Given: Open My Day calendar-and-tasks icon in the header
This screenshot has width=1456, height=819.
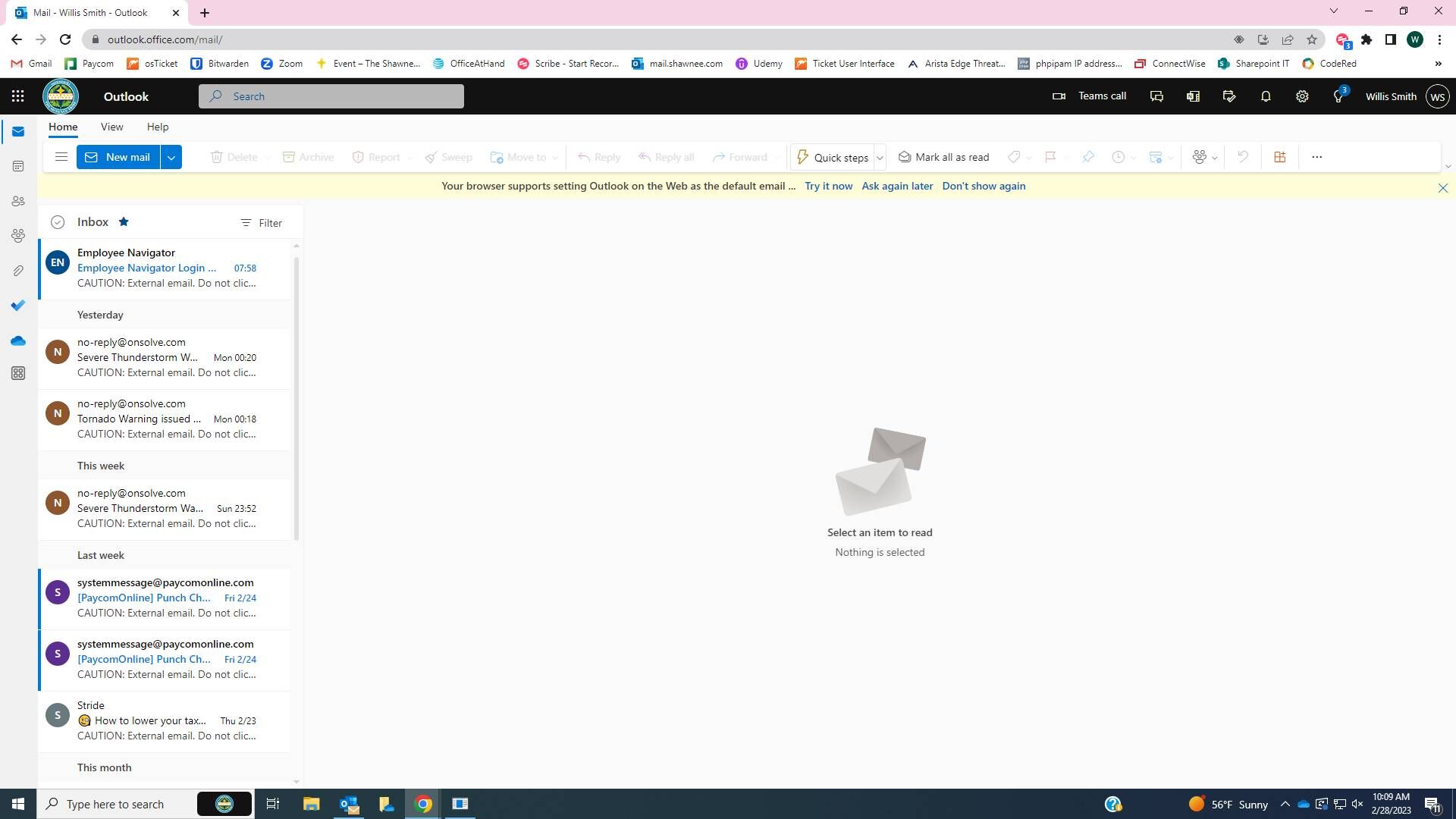Looking at the screenshot, I should (x=1229, y=96).
